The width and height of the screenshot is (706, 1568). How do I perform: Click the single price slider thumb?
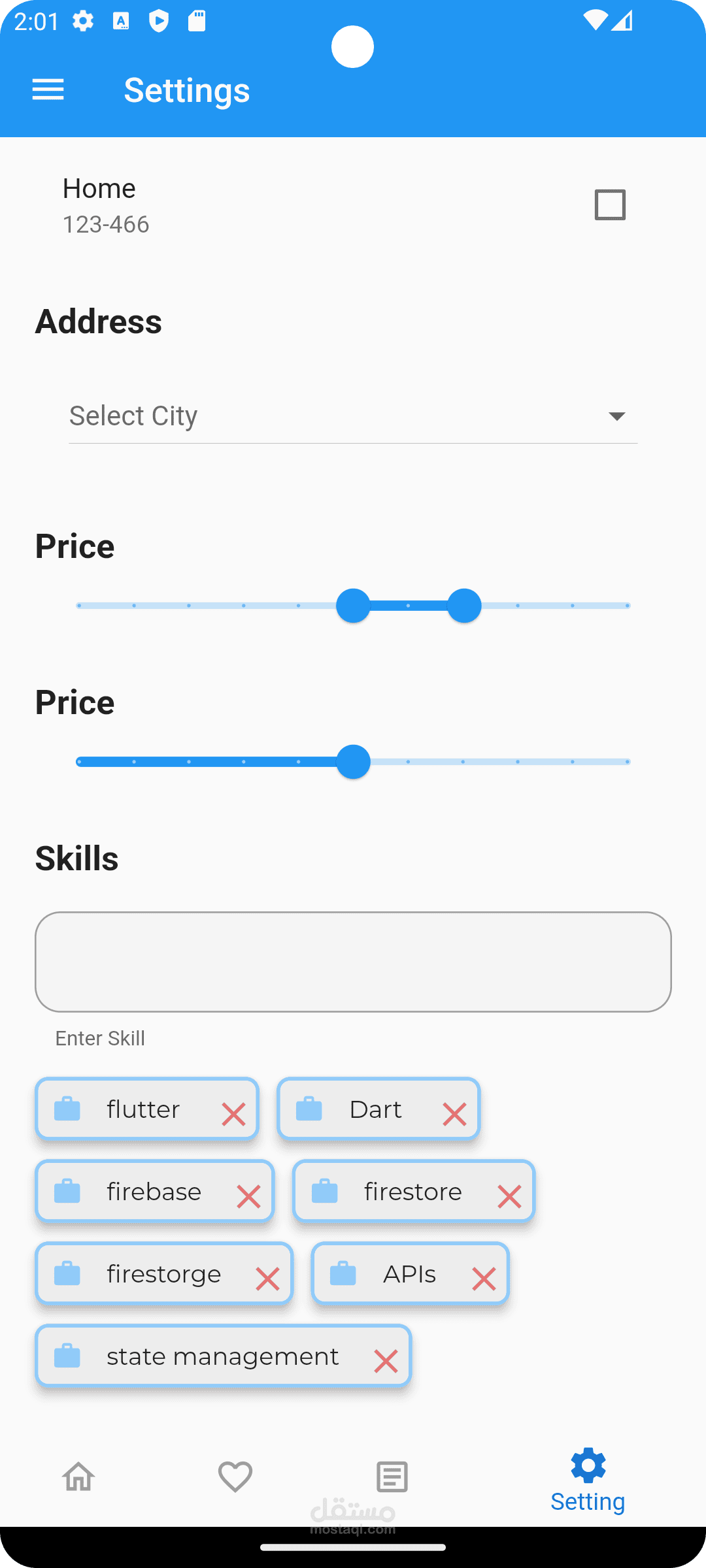pyautogui.click(x=353, y=762)
